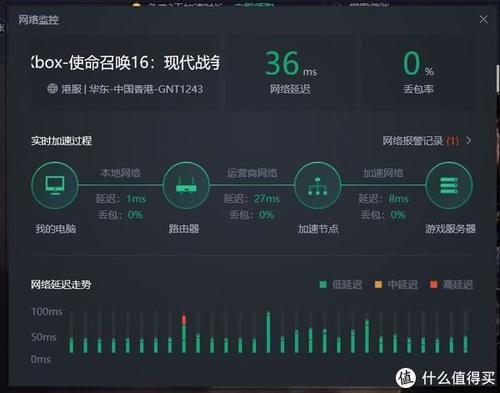Click the router icon

(x=186, y=185)
